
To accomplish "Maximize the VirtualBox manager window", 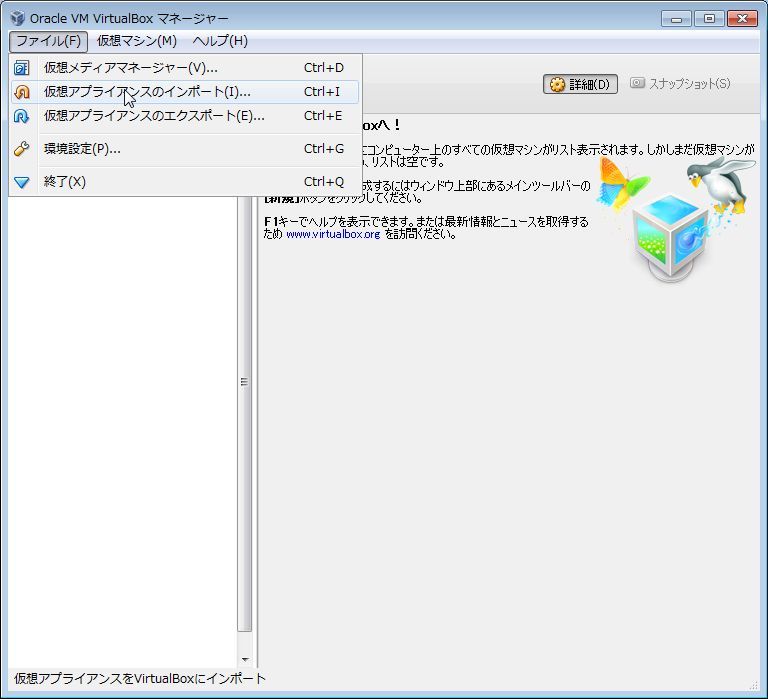I will coord(709,19).
